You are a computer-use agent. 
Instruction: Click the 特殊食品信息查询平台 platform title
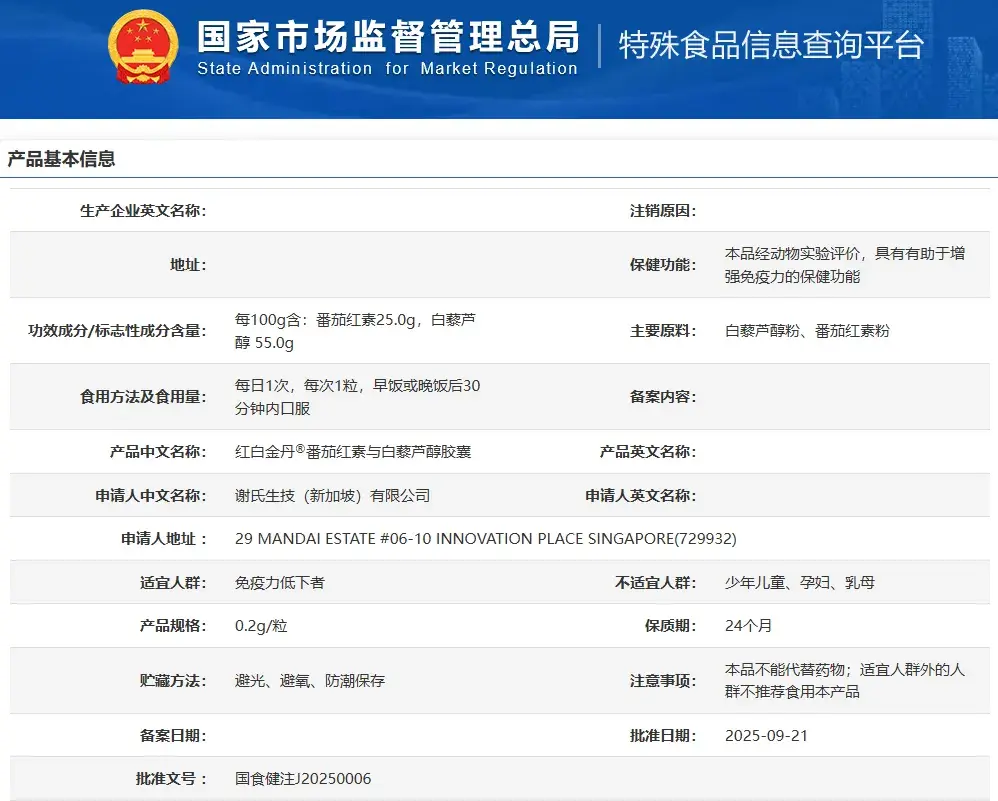pos(771,45)
